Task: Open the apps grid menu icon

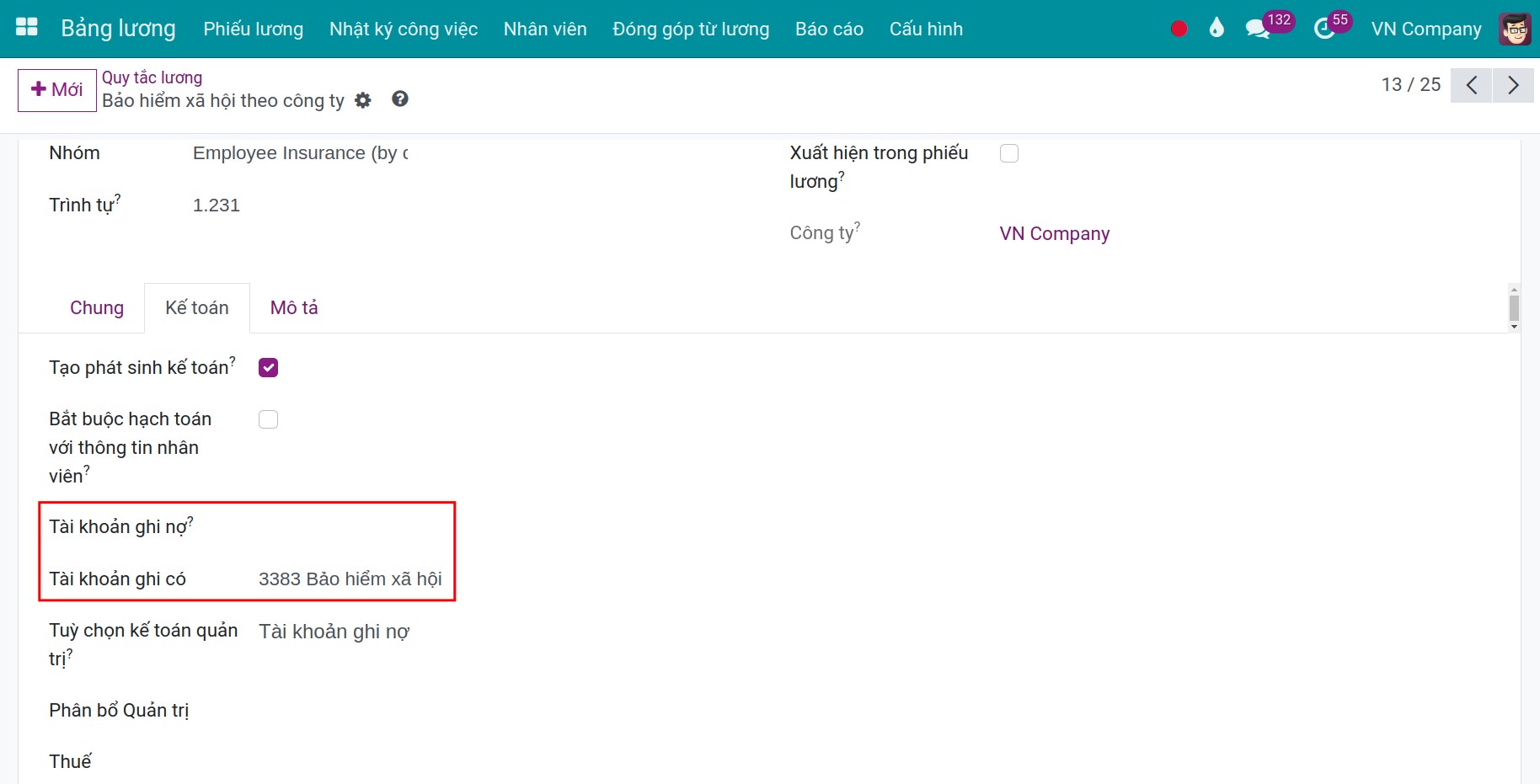Action: point(27,28)
